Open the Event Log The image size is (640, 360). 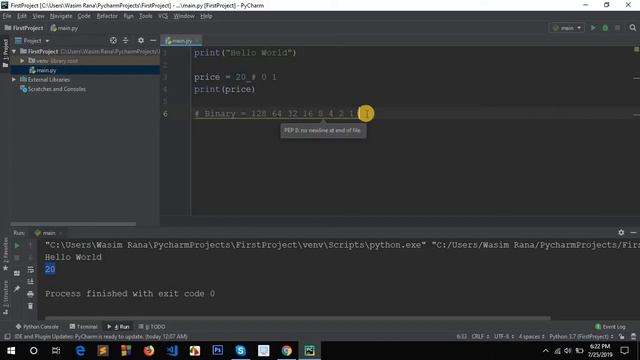point(610,327)
